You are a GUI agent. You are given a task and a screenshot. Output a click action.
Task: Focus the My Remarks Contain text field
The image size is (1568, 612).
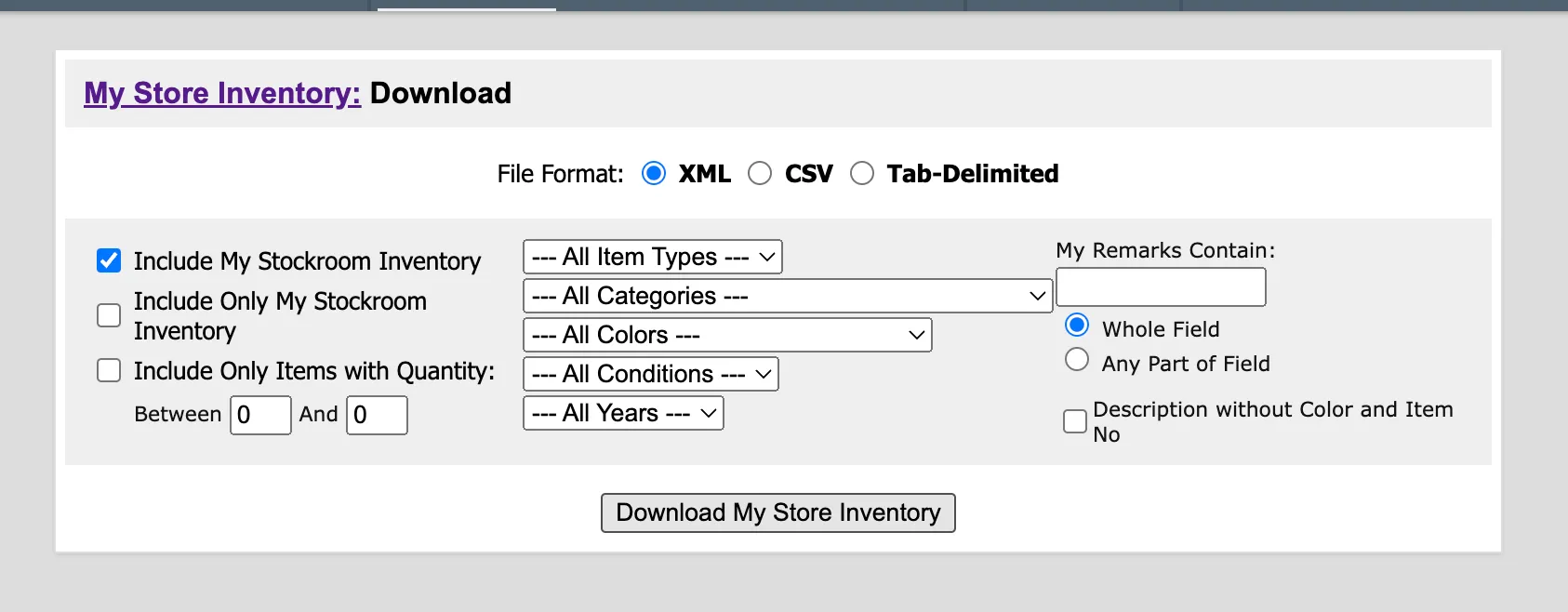1162,286
